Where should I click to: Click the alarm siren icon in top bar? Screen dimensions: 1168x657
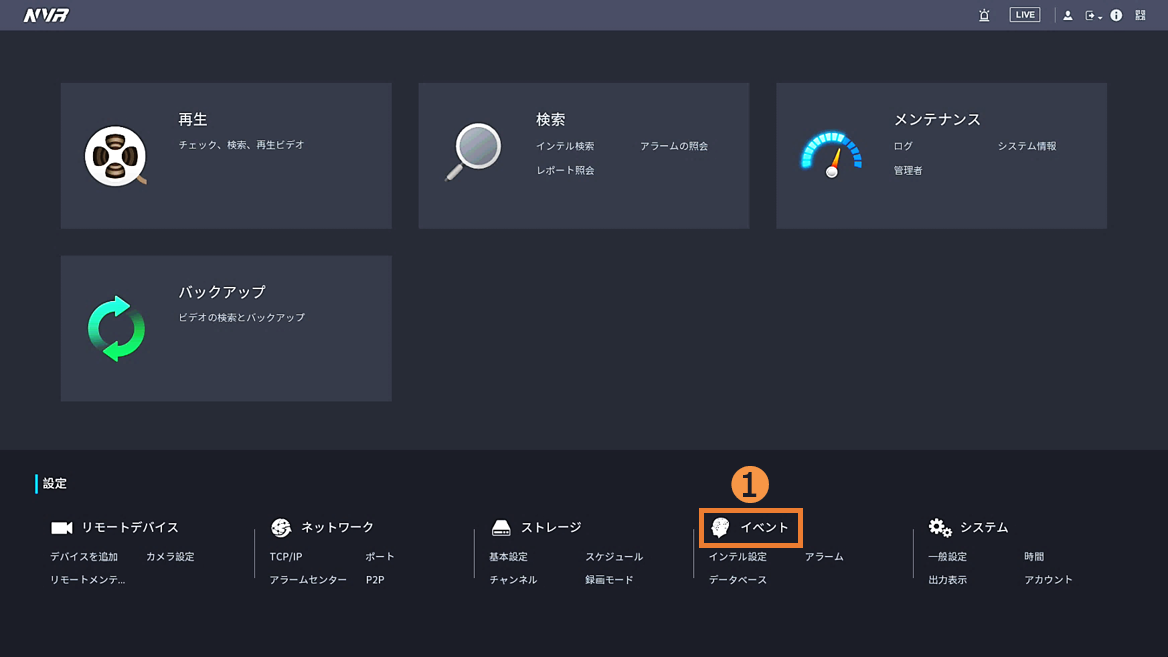pyautogui.click(x=984, y=15)
